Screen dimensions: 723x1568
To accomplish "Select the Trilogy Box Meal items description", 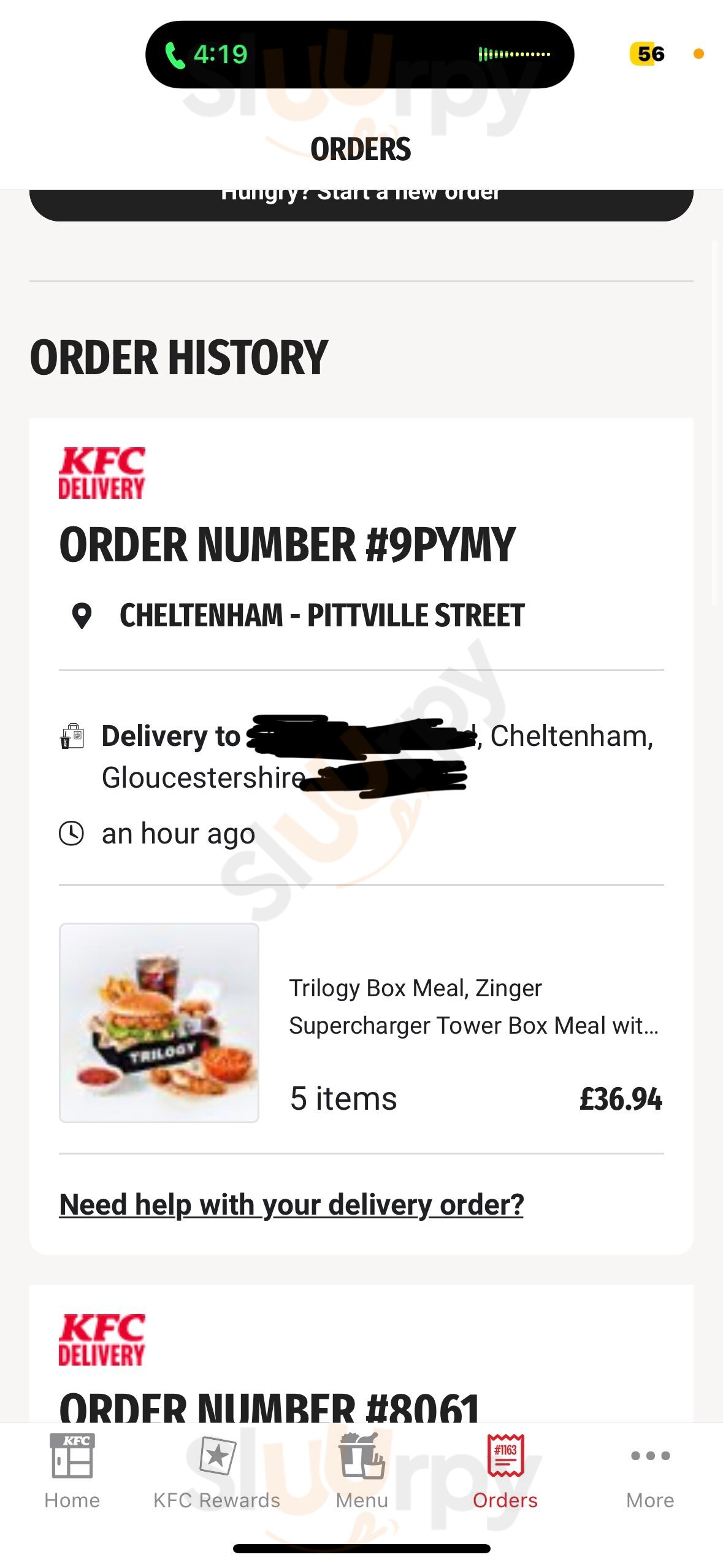I will 473,1006.
